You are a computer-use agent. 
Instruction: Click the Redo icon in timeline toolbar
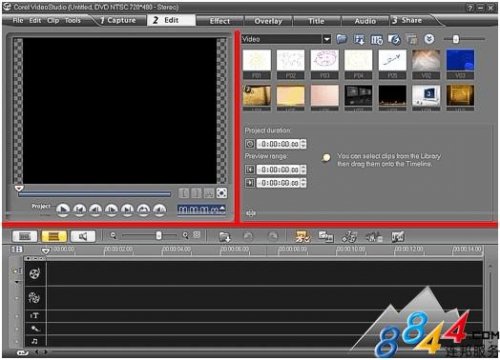[273, 237]
